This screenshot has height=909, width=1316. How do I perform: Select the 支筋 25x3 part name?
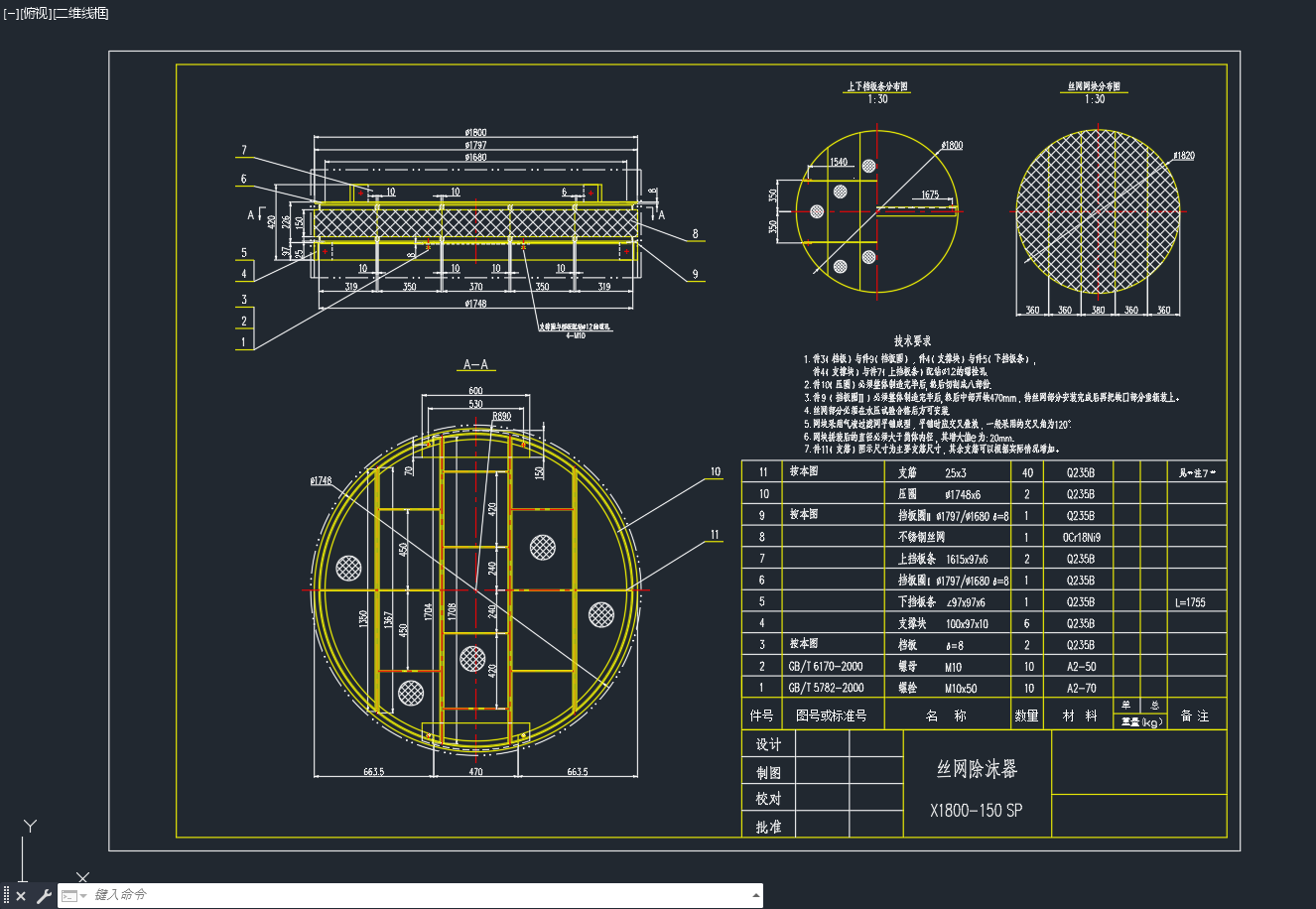[933, 473]
